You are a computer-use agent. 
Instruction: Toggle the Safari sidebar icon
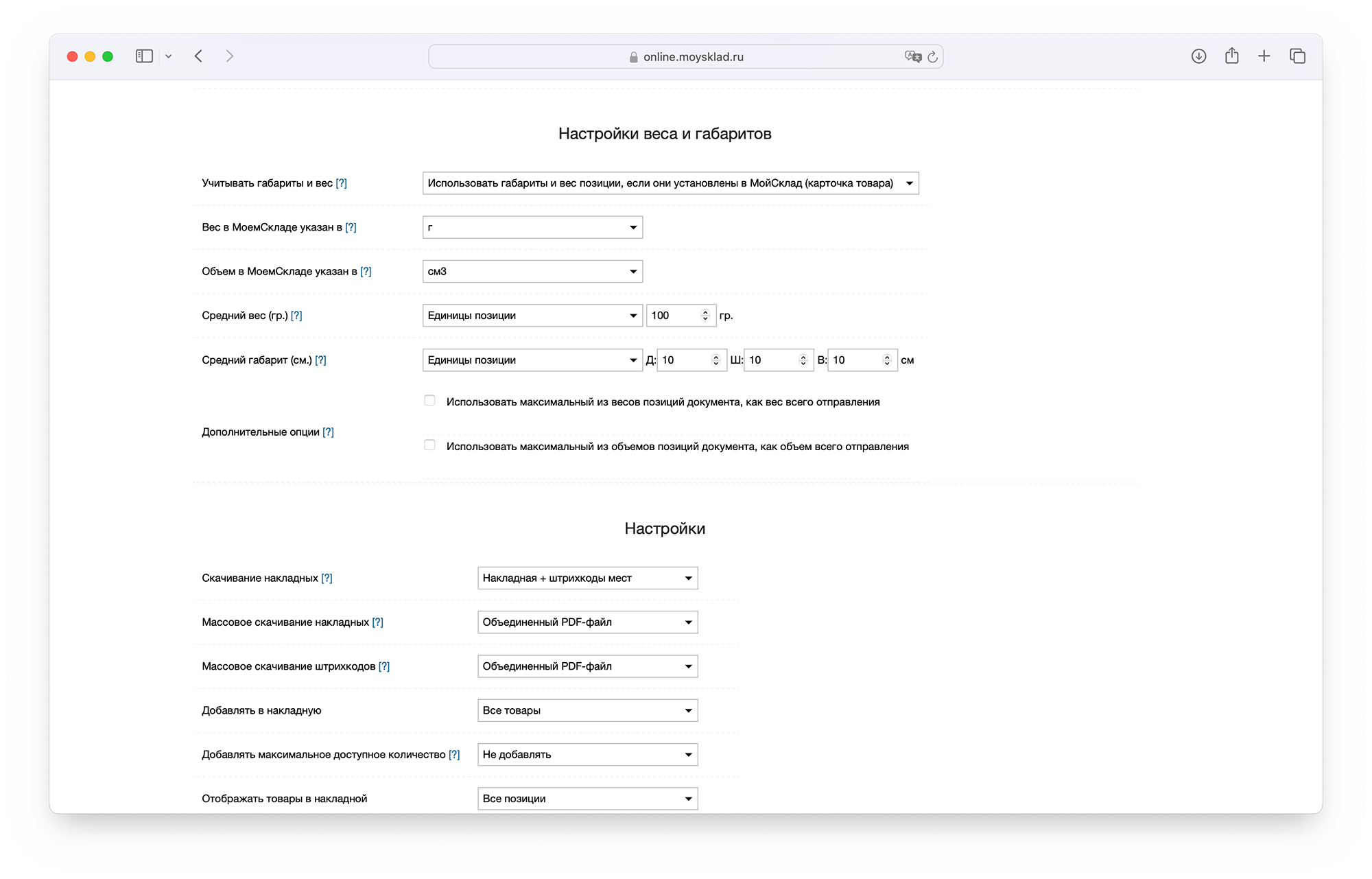144,56
